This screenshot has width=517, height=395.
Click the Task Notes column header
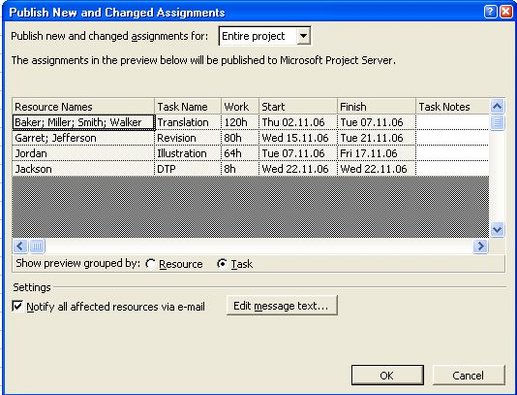coord(453,107)
